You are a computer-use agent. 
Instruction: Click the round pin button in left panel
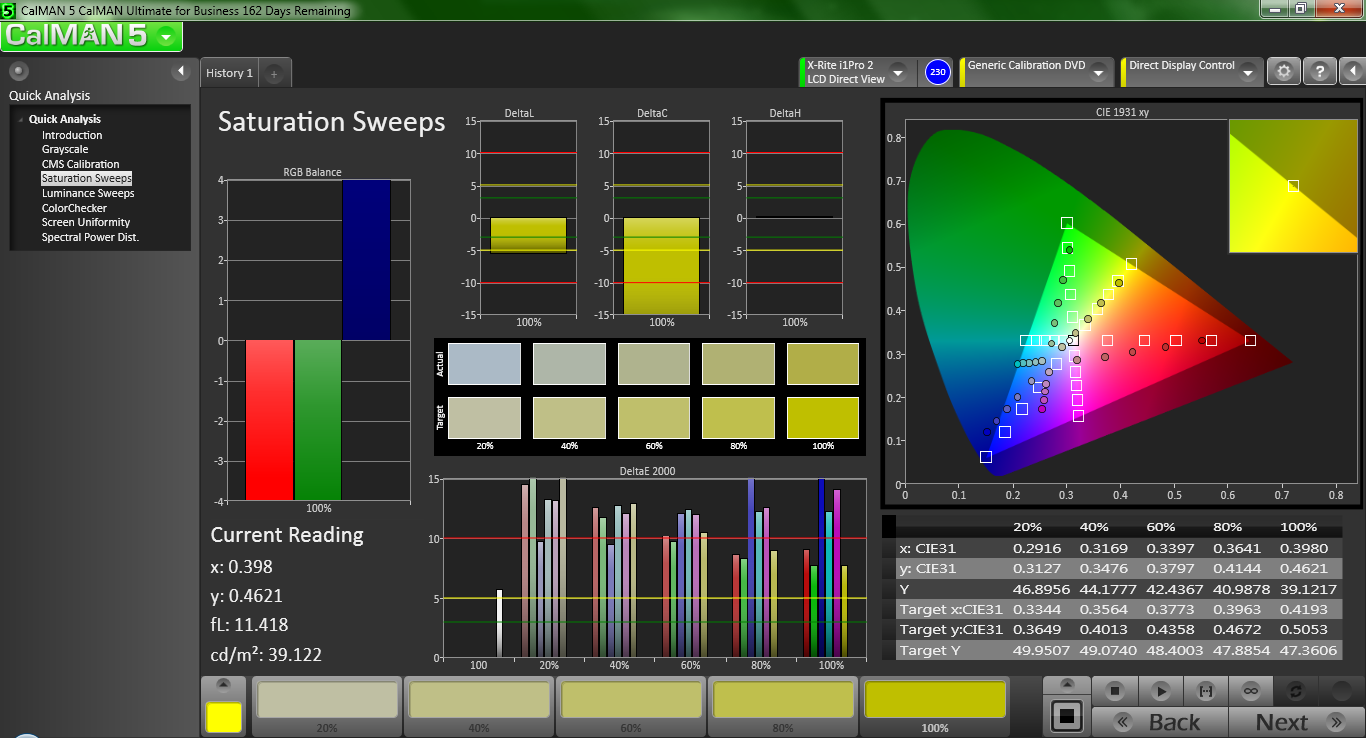point(19,71)
